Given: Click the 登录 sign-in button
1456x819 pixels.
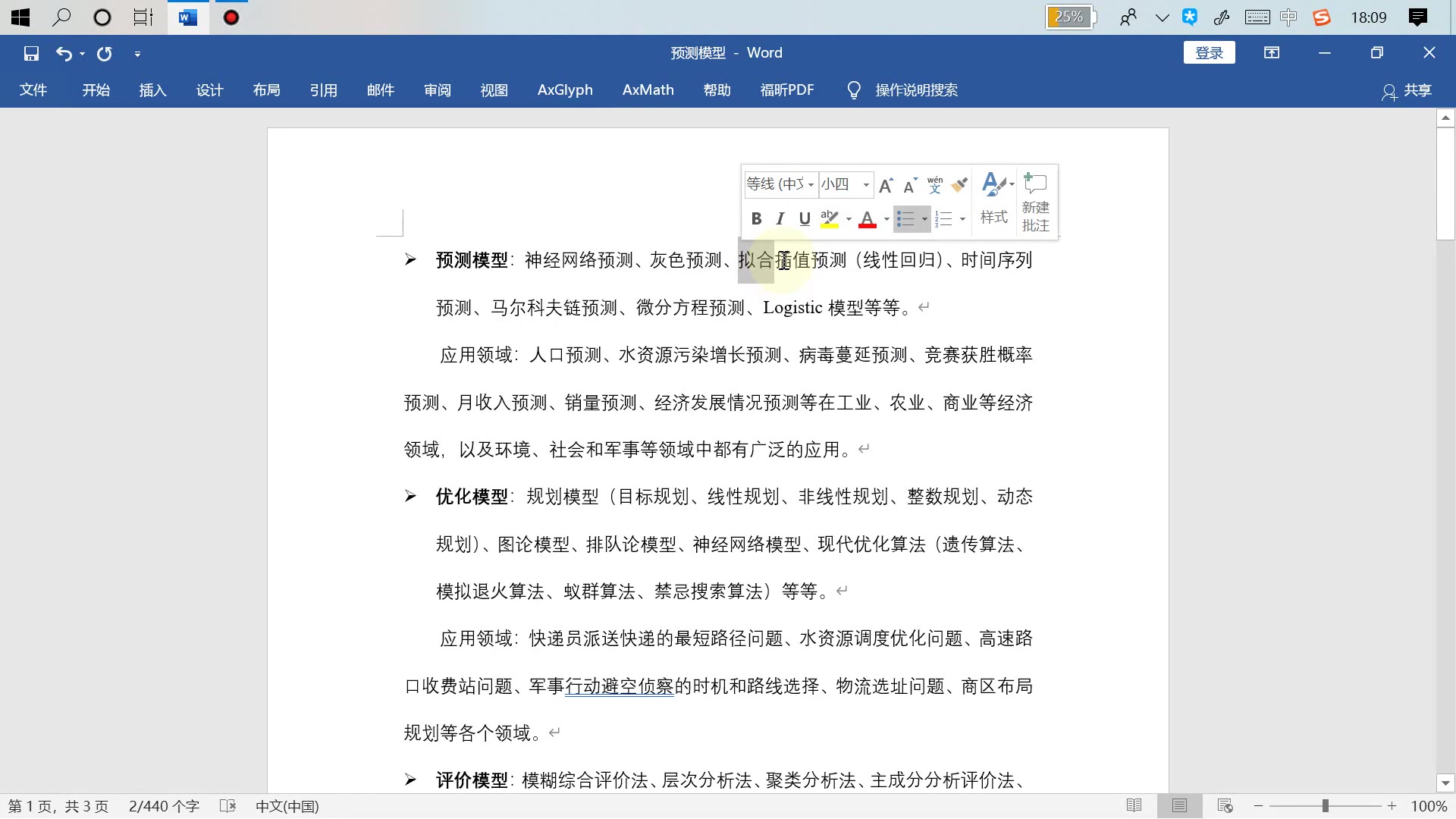Looking at the screenshot, I should pos(1209,52).
